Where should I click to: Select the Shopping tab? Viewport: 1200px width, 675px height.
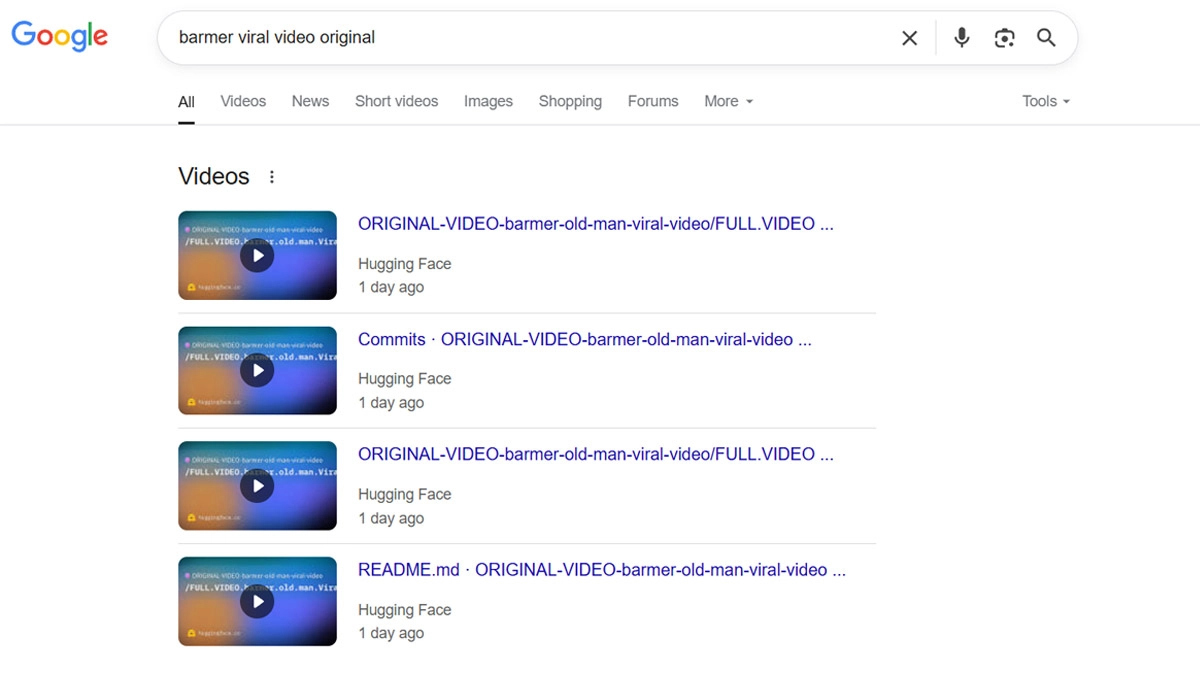coord(570,101)
